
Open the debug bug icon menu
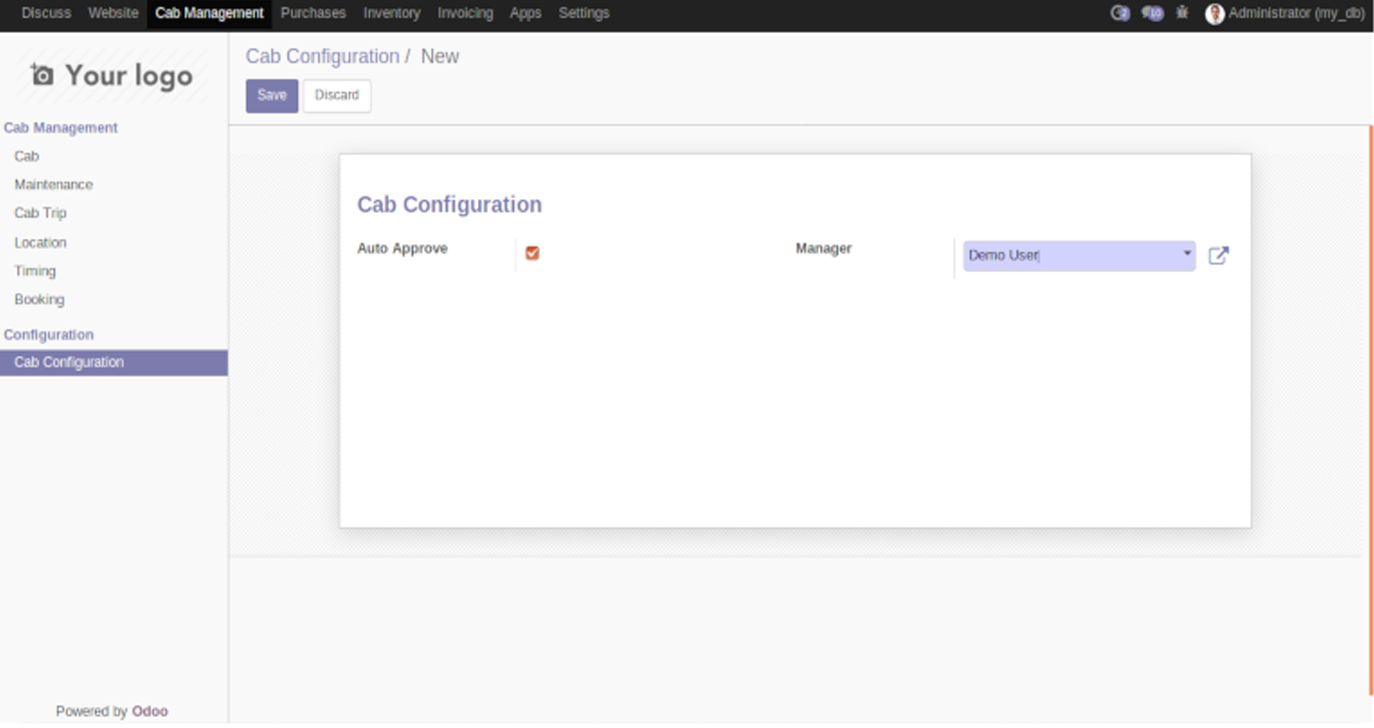(1183, 13)
